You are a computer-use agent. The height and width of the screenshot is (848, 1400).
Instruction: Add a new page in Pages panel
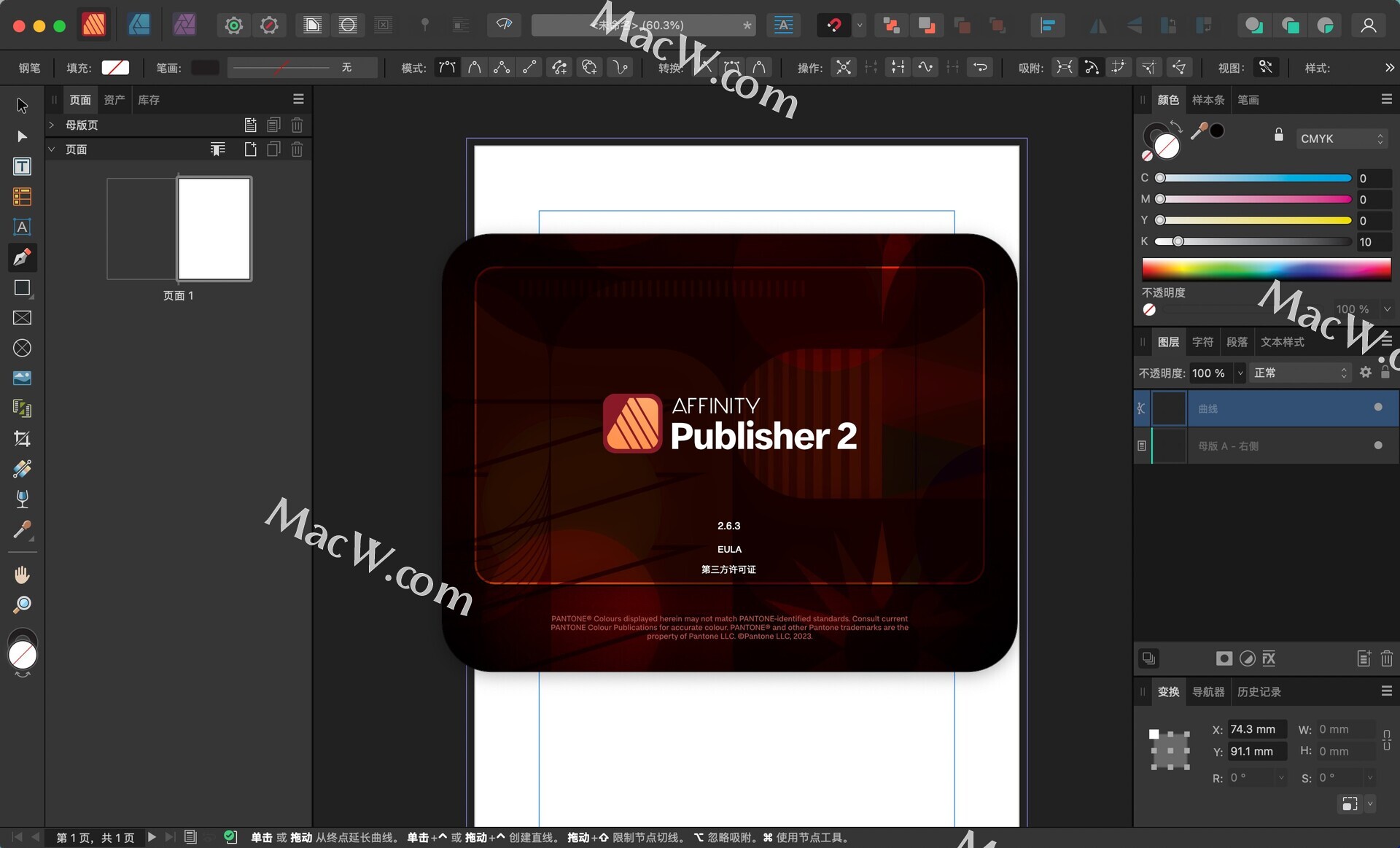tap(250, 149)
